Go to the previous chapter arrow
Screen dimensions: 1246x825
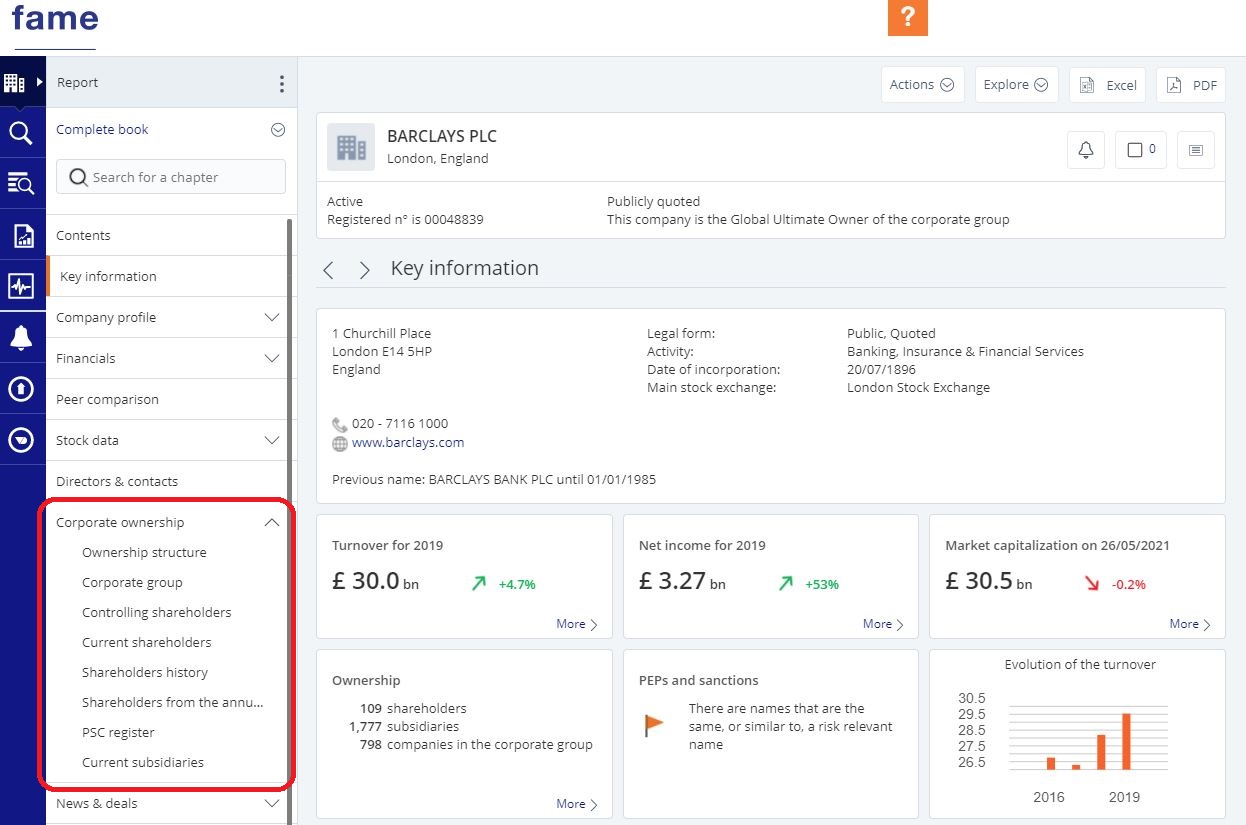point(329,270)
